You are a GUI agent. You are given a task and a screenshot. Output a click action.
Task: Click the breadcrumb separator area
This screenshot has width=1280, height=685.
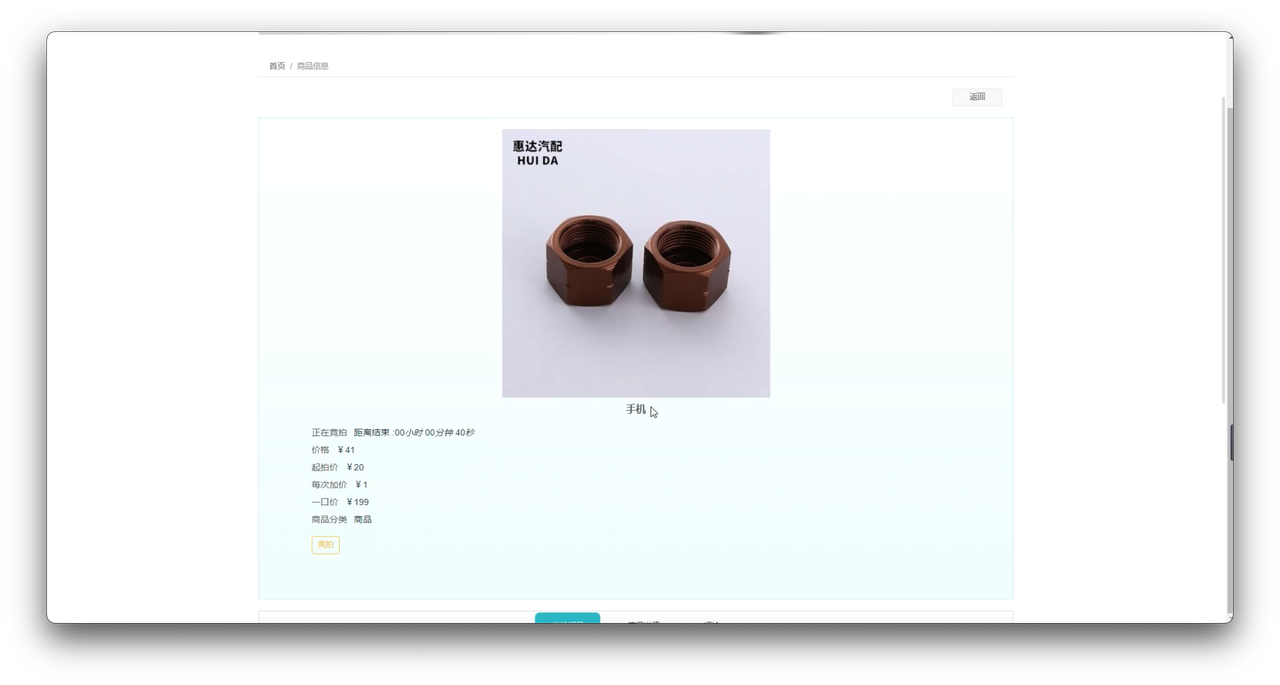tap(291, 65)
